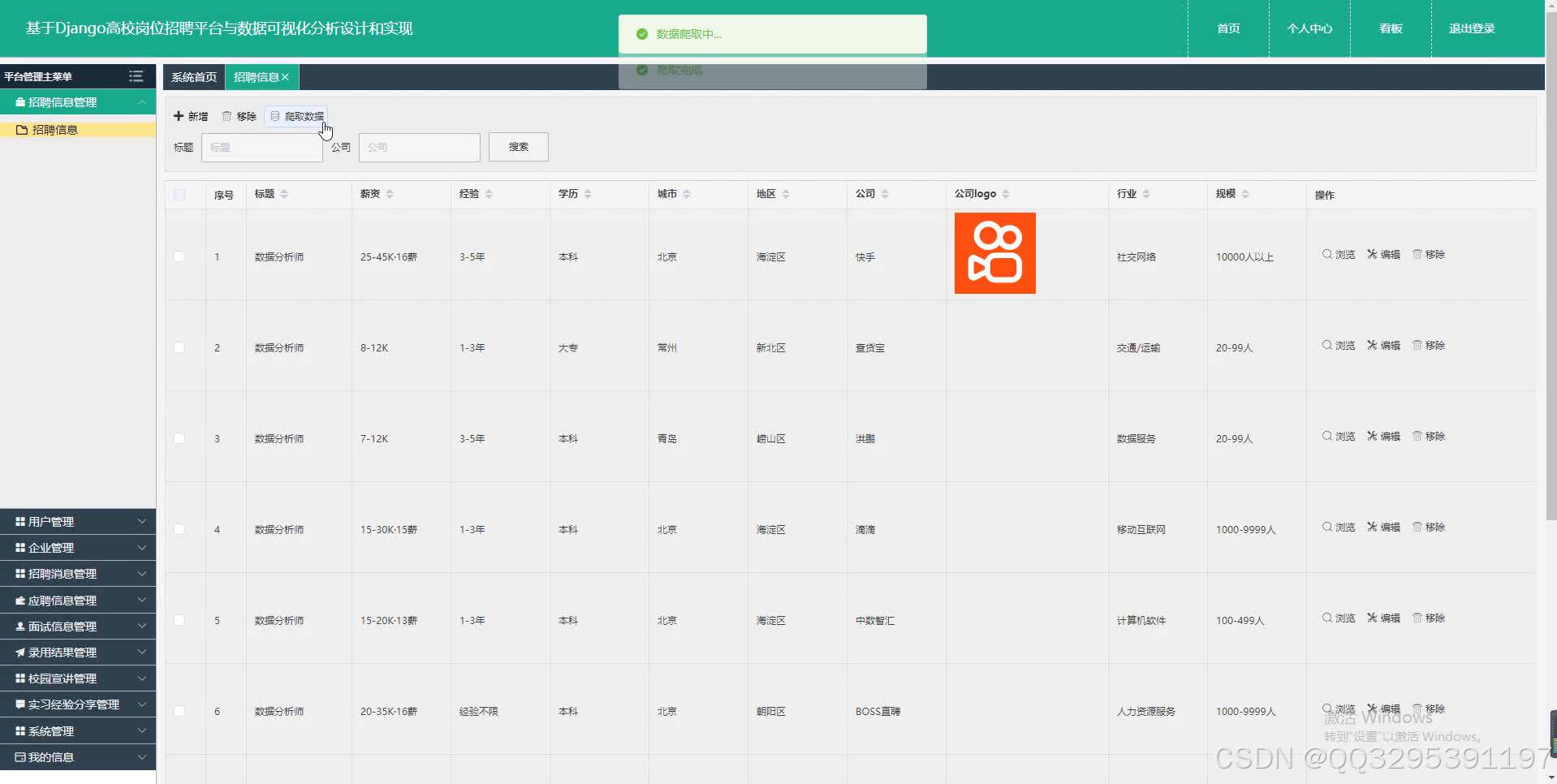
Task: Open 首页 in the top navigation
Action: pos(1228,28)
